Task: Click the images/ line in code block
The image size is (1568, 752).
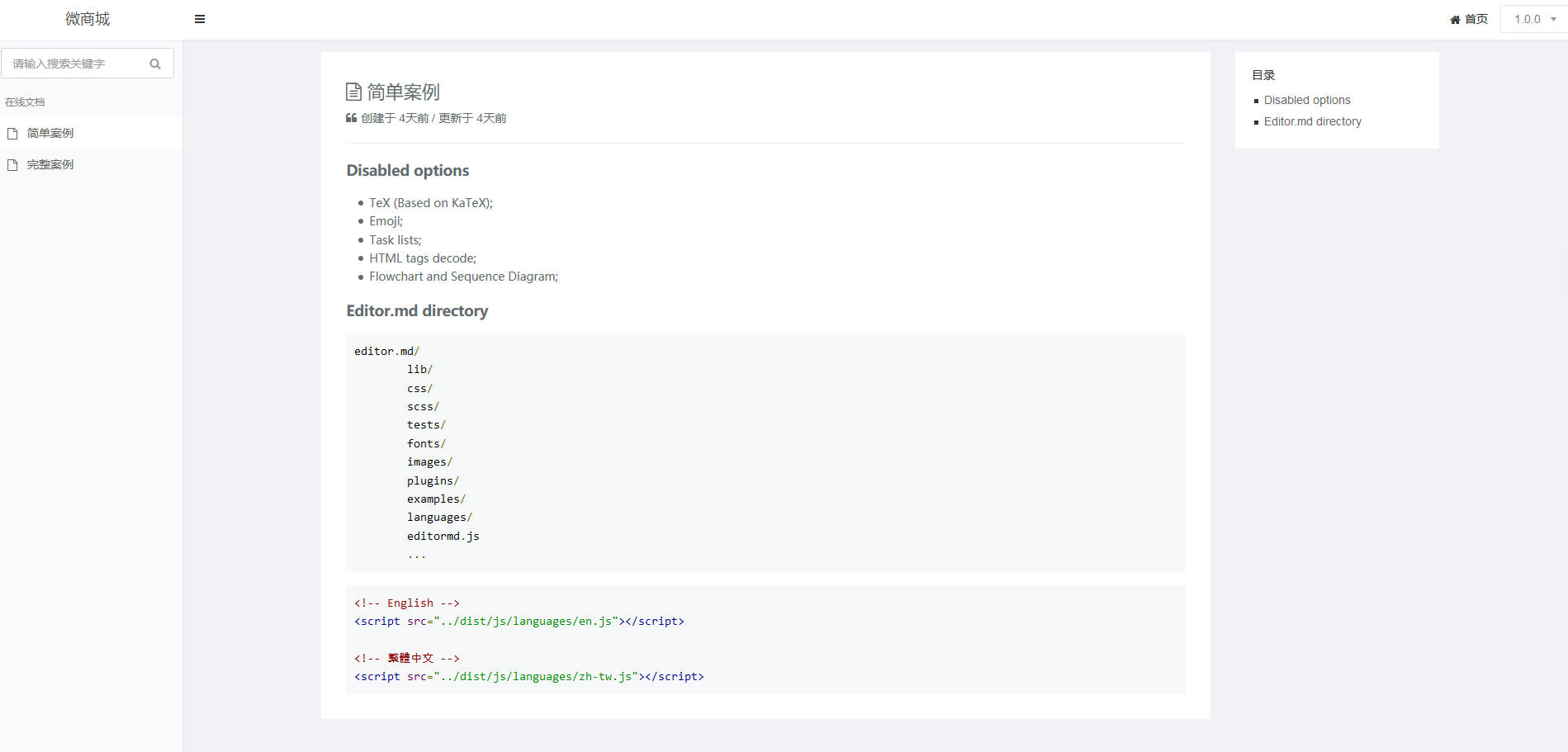Action: pos(429,462)
